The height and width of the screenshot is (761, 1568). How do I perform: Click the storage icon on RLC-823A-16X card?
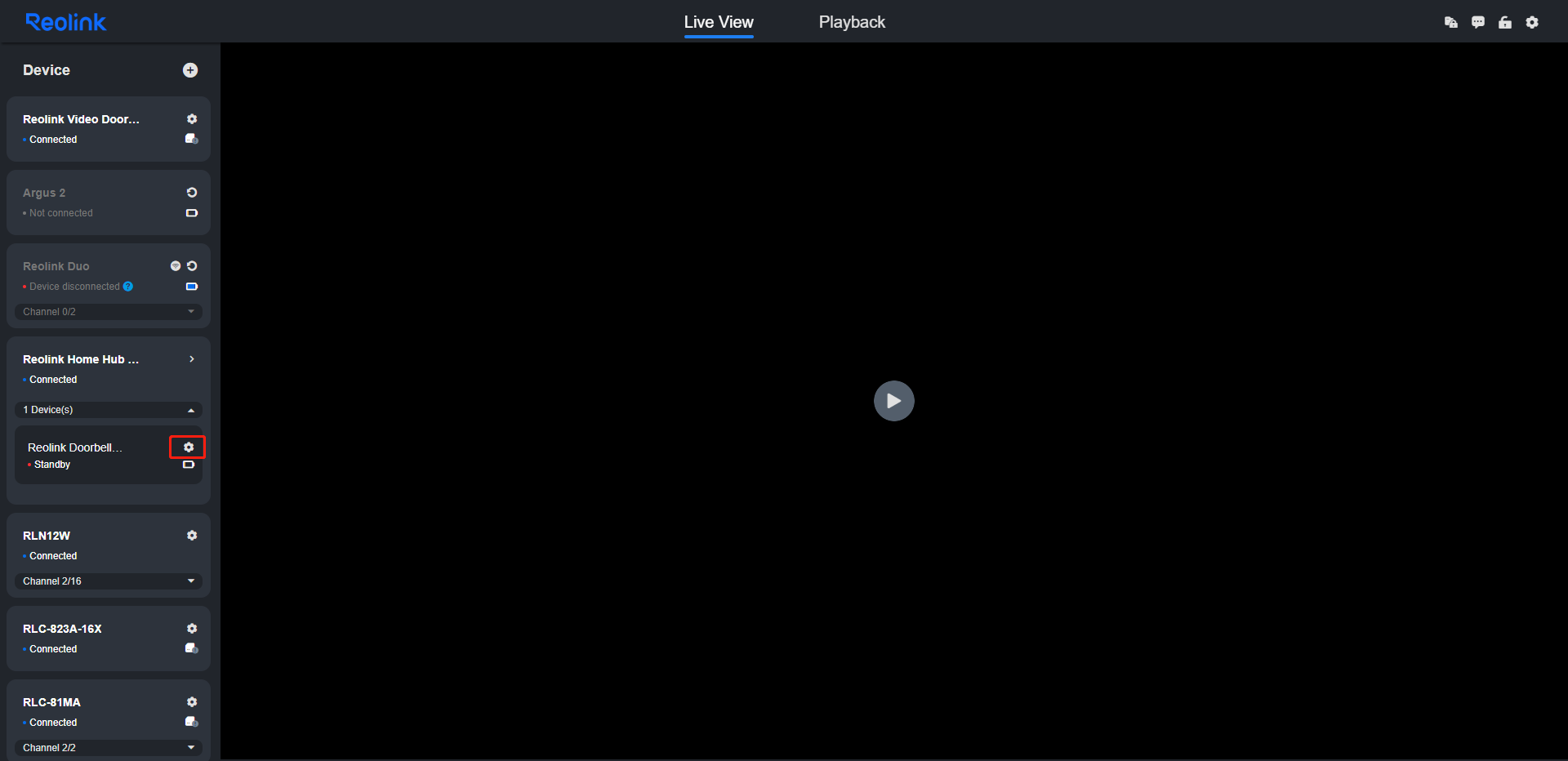click(192, 648)
